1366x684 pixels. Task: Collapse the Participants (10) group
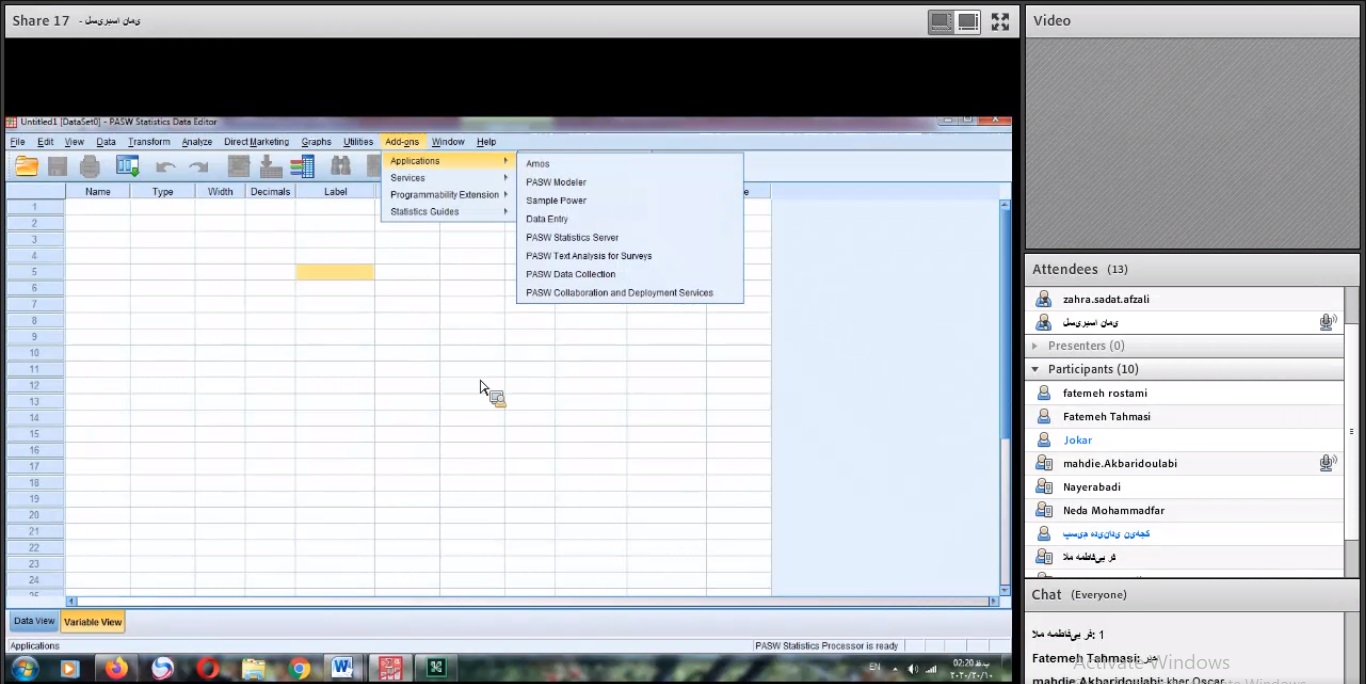[1035, 369]
